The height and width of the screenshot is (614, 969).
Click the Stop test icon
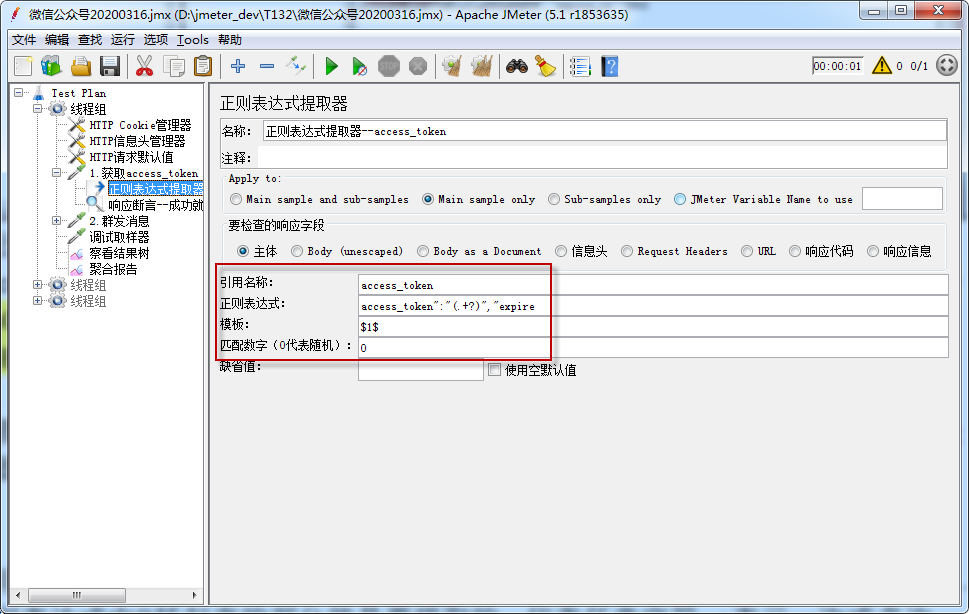coord(389,66)
